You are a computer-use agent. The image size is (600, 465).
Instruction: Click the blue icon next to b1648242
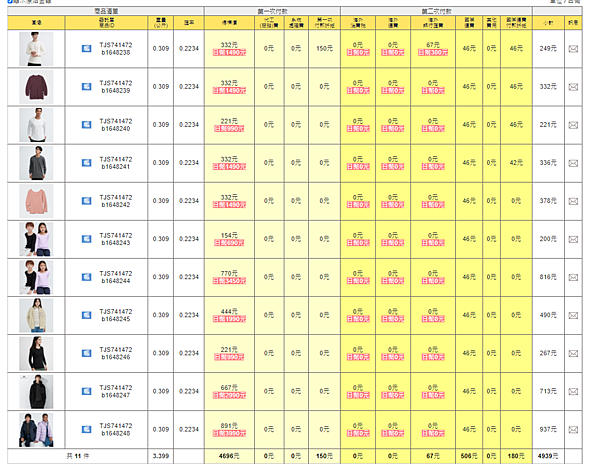(x=86, y=201)
